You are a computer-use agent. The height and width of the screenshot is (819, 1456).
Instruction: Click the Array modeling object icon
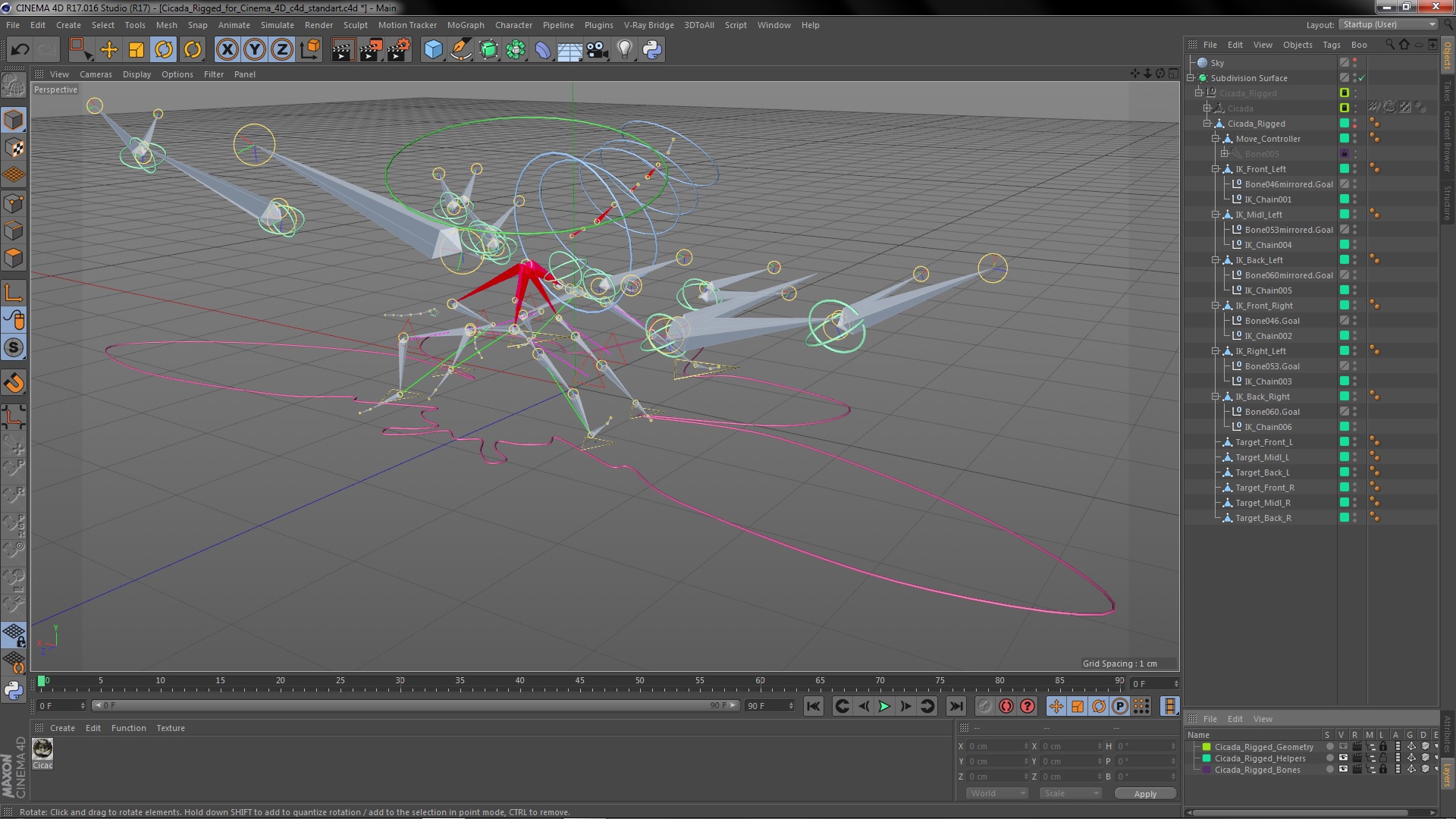coord(516,50)
